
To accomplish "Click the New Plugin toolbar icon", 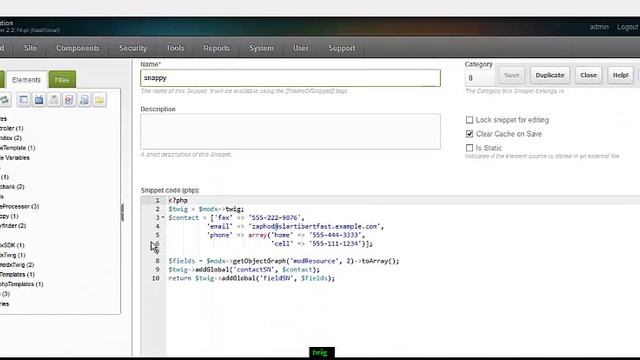I will pos(84,100).
